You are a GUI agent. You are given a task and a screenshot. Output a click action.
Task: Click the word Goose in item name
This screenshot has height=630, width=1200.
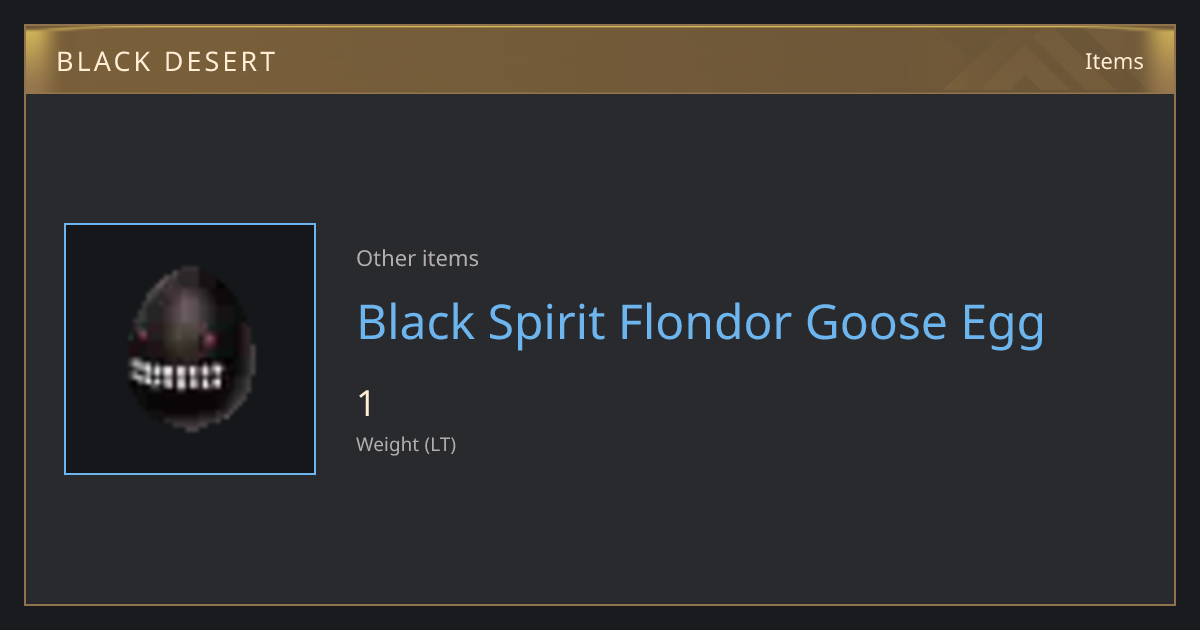tap(876, 323)
